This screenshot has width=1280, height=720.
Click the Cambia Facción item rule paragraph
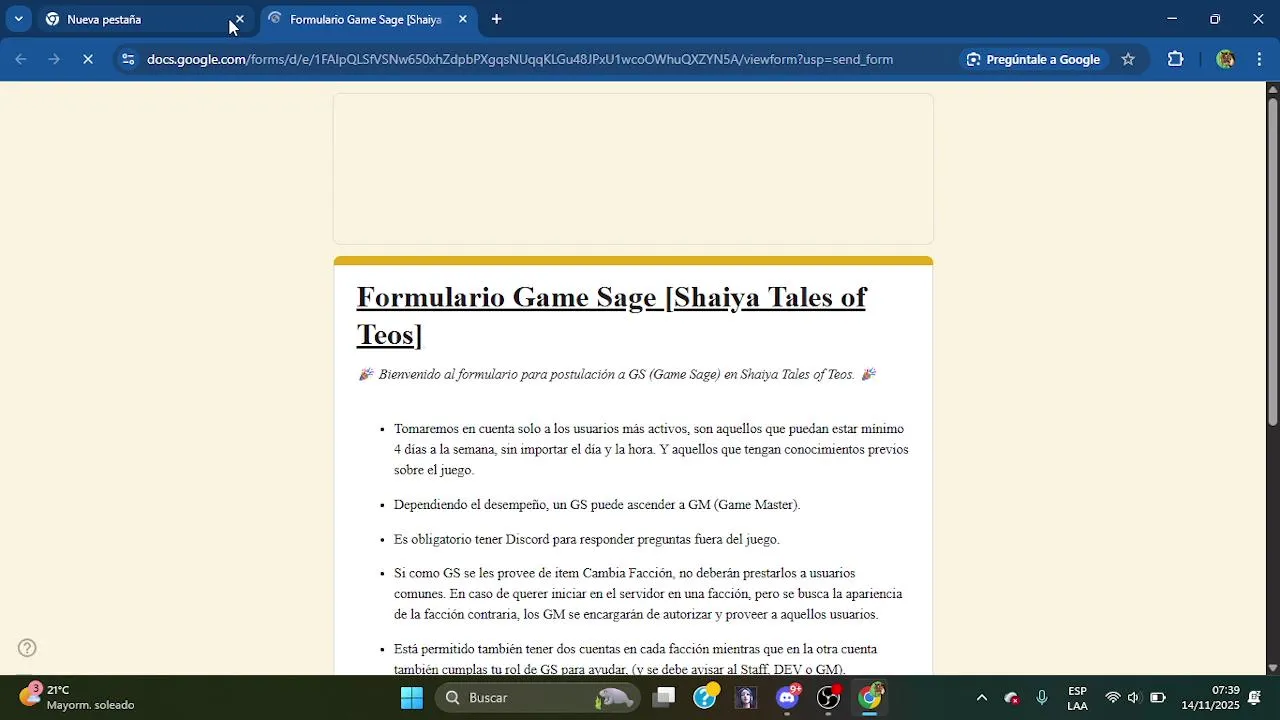tap(648, 594)
